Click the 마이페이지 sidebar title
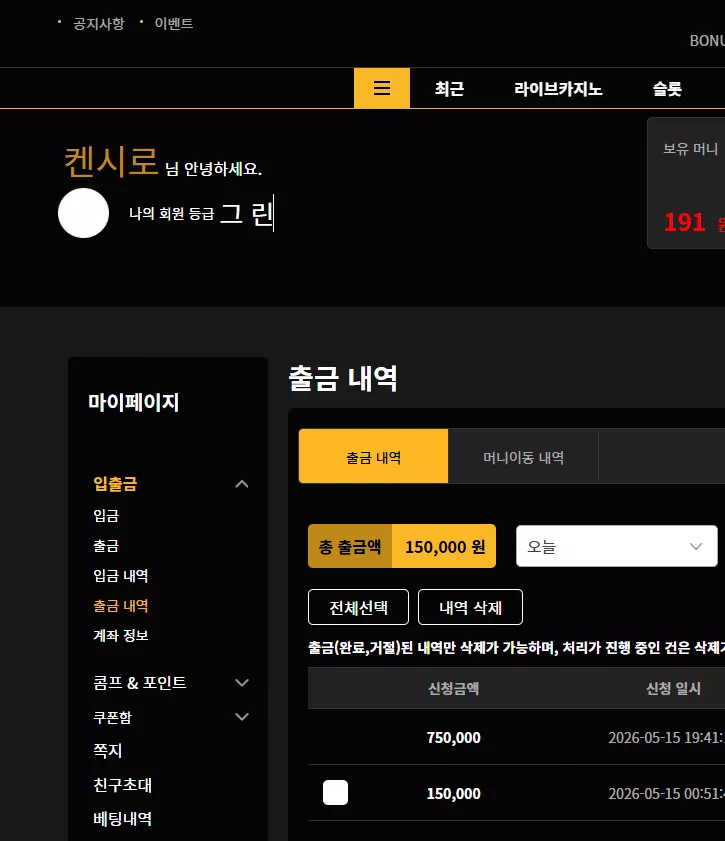Image resolution: width=725 pixels, height=841 pixels. [x=134, y=402]
